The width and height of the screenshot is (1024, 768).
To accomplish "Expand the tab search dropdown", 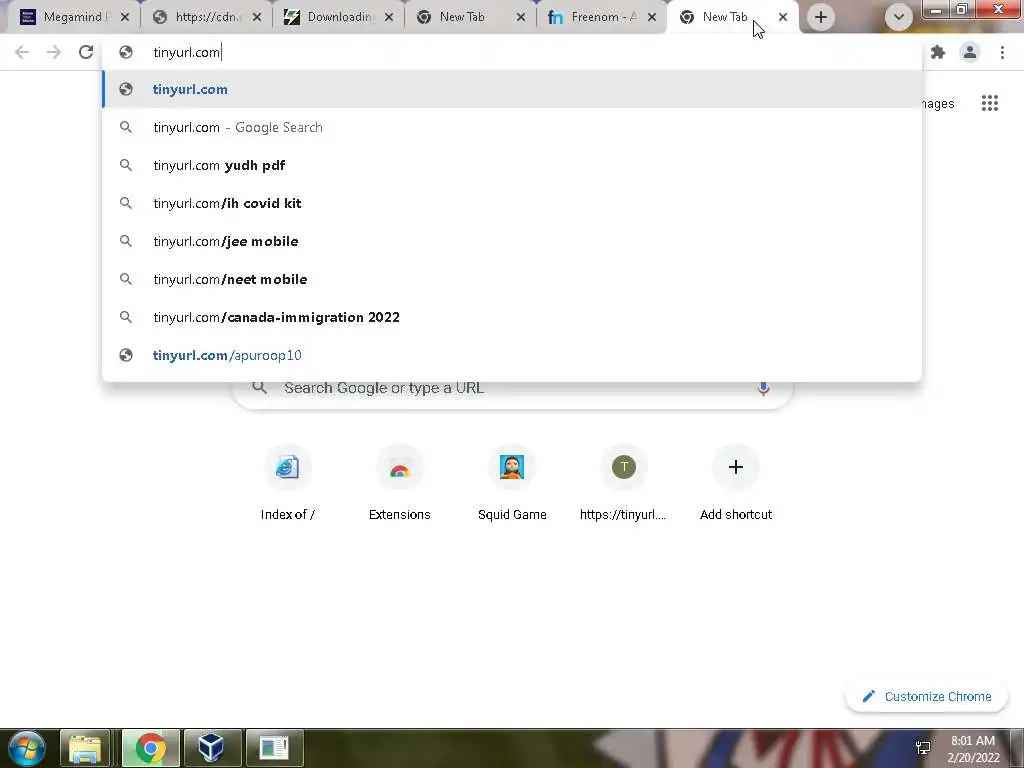I will coord(899,17).
